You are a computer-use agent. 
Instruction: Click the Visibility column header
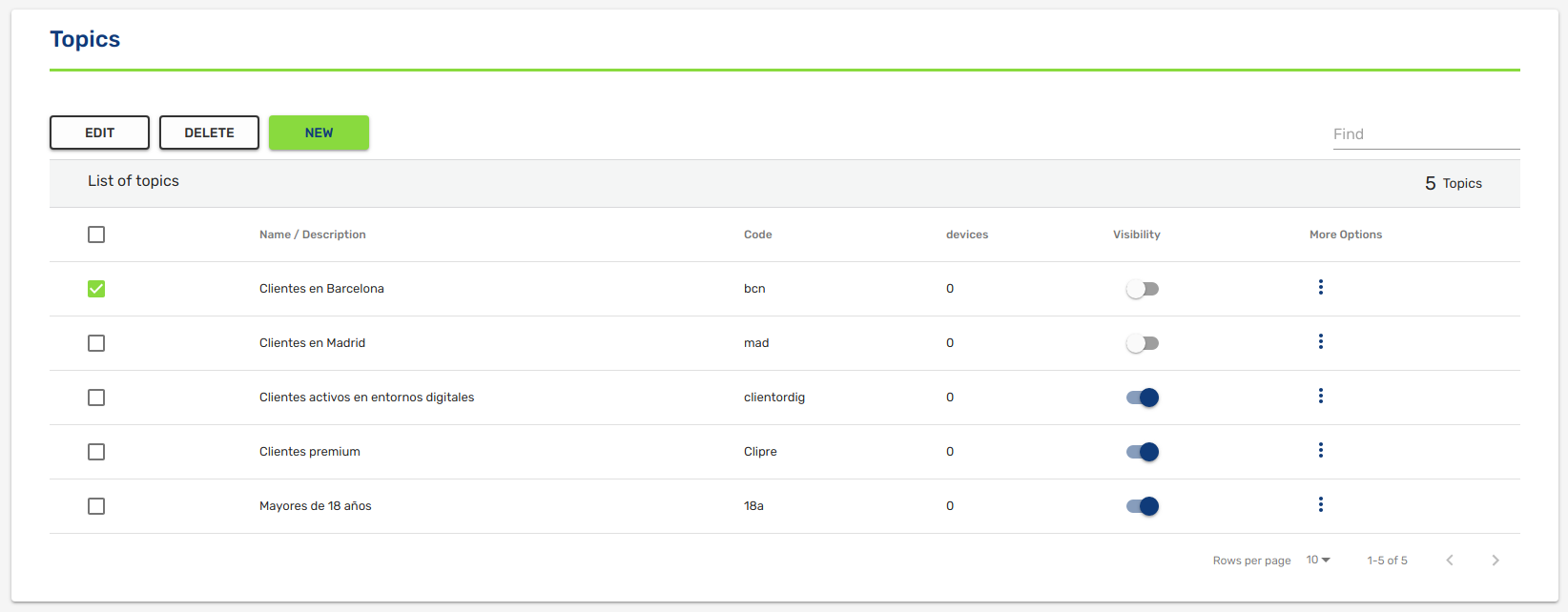pos(1137,235)
